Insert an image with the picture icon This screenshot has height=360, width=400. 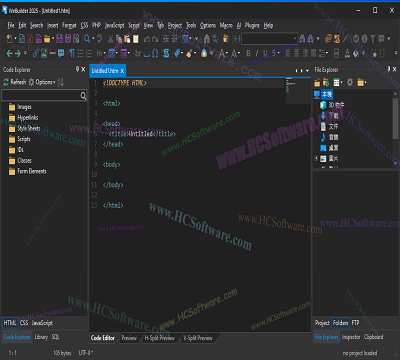[44, 53]
